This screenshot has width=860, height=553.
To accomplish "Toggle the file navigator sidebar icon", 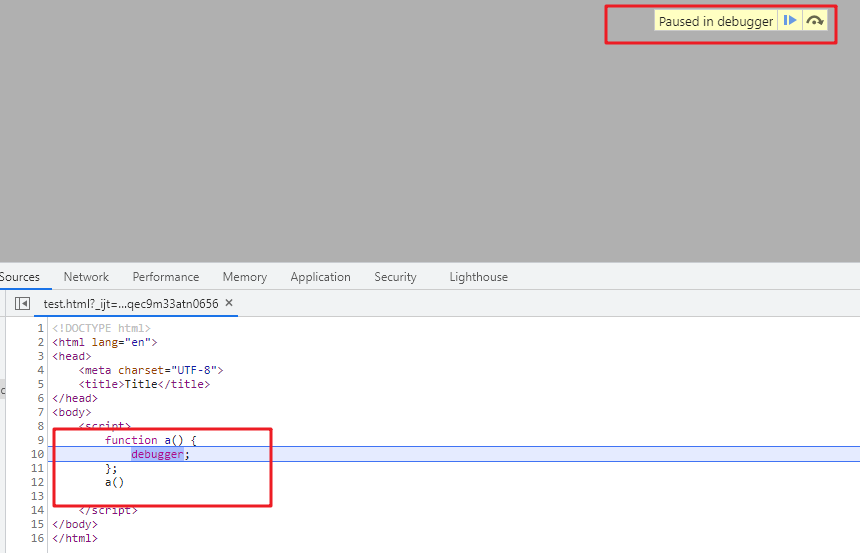I will point(22,303).
